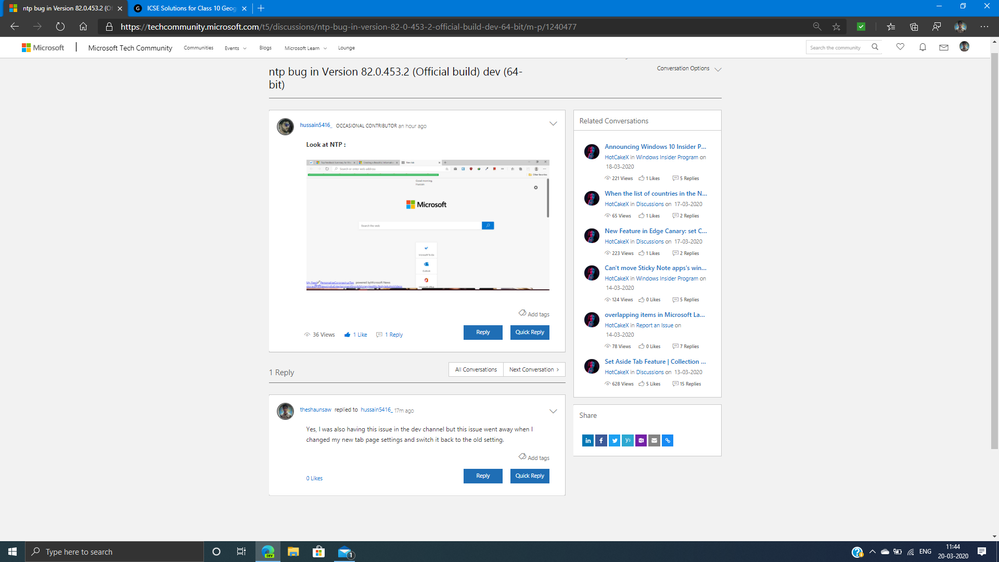Open the Blogs menu item

(265, 48)
